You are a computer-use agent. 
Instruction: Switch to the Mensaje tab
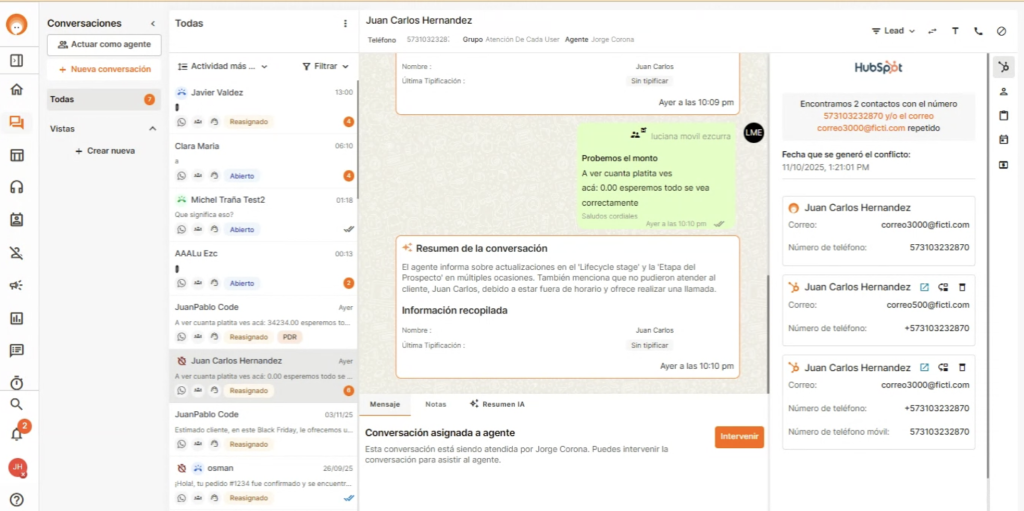385,404
